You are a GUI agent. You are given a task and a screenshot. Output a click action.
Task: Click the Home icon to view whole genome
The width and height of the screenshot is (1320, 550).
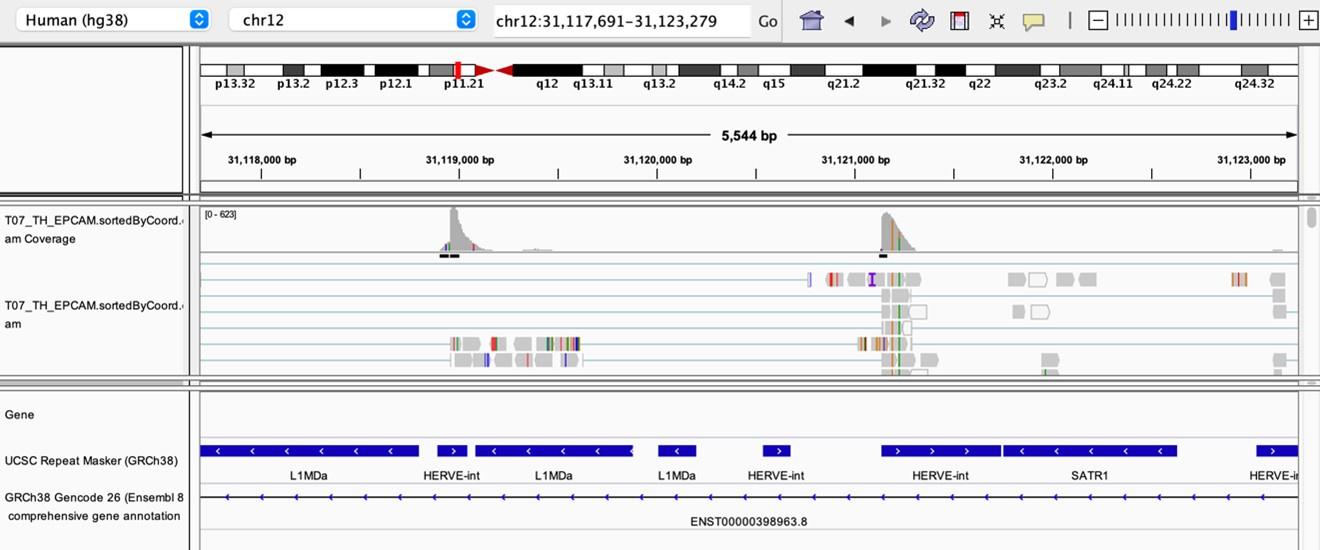(x=811, y=20)
